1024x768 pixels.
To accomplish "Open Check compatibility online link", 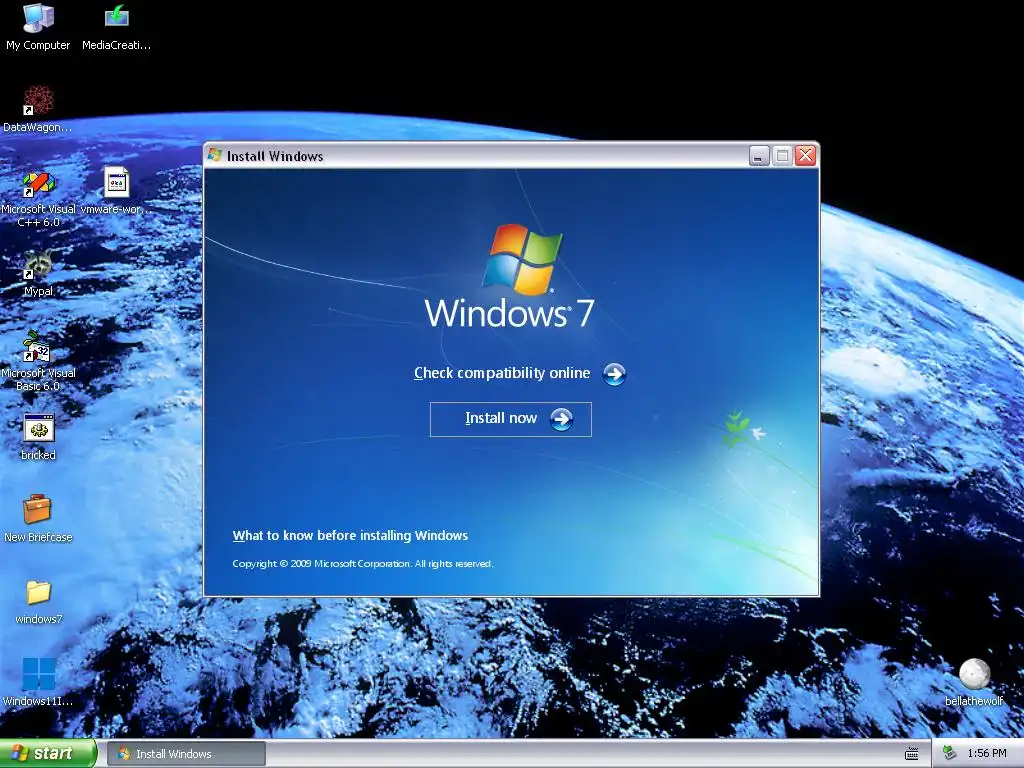I will click(x=502, y=373).
